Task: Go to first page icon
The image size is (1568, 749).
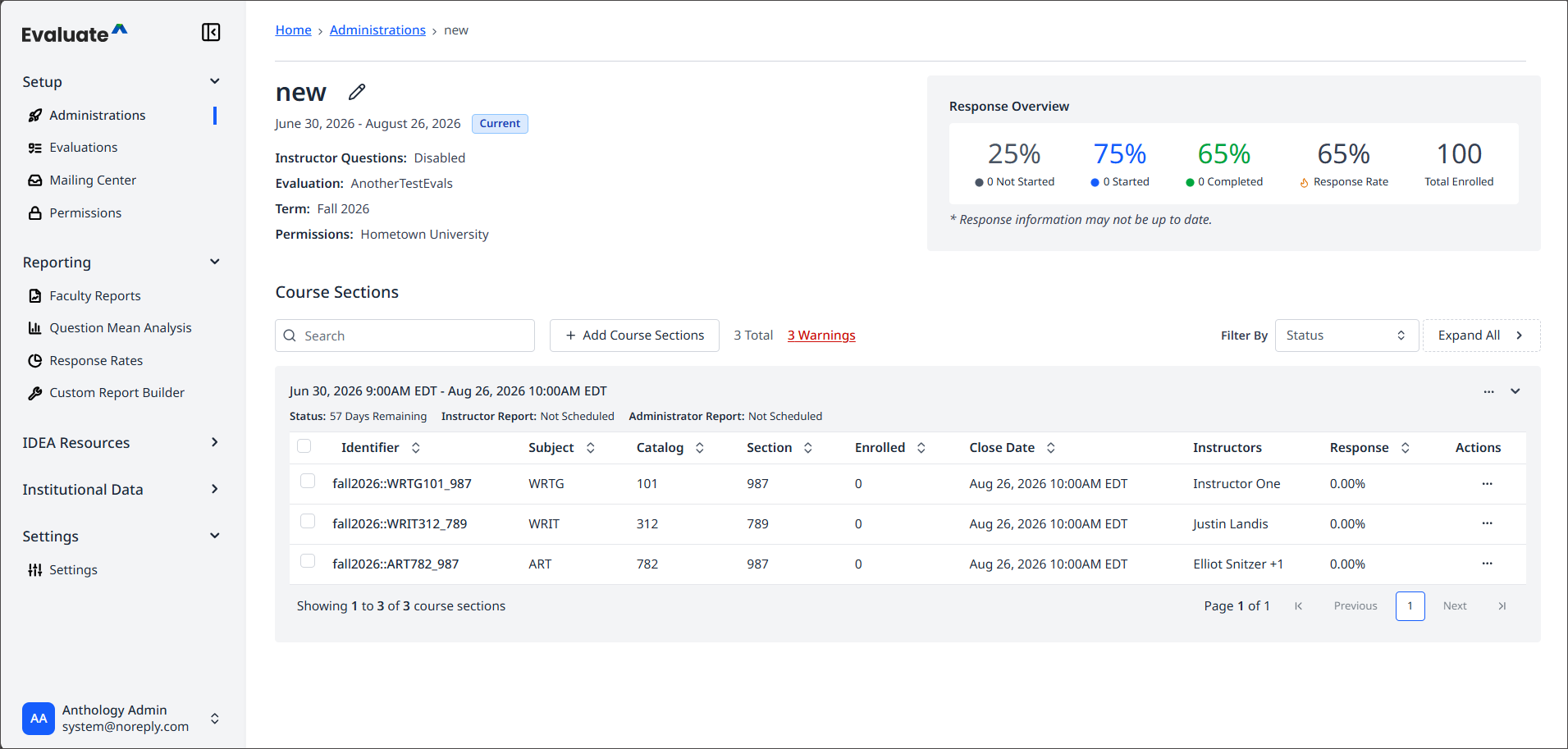Action: 1299,606
